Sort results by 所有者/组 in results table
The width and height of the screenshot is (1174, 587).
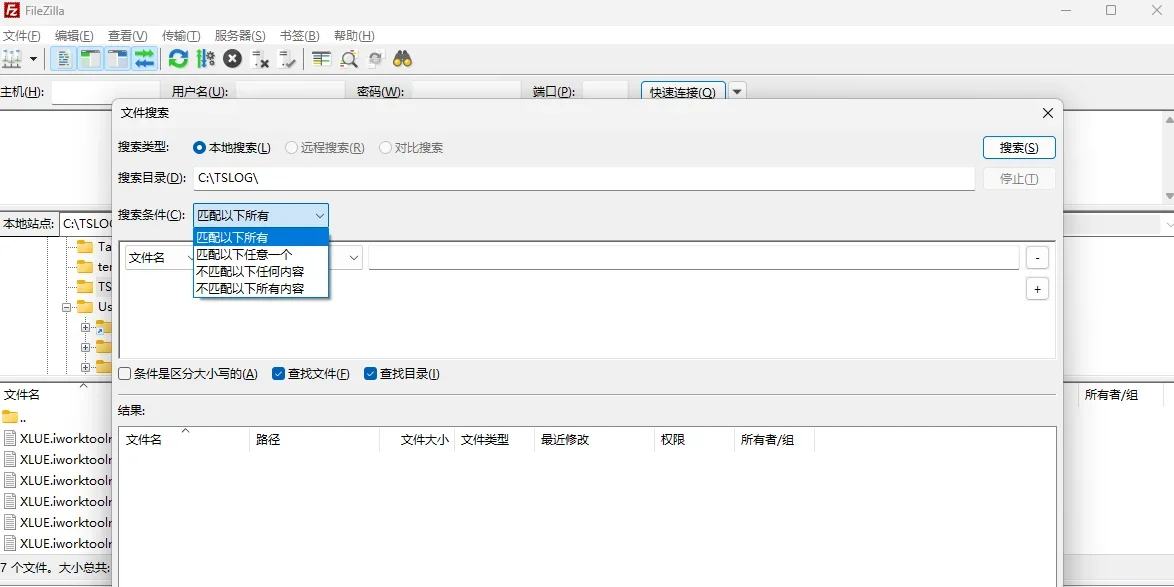tap(774, 440)
